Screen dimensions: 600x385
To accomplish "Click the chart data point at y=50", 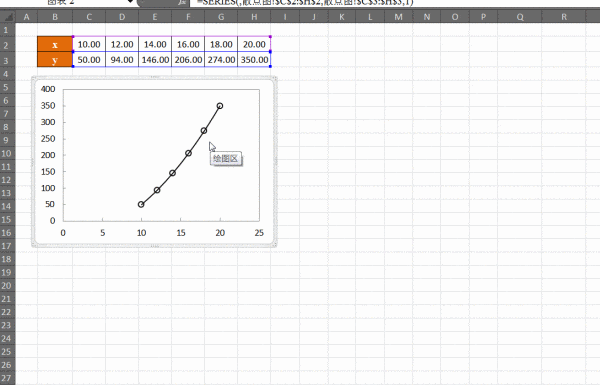I will coord(141,205).
